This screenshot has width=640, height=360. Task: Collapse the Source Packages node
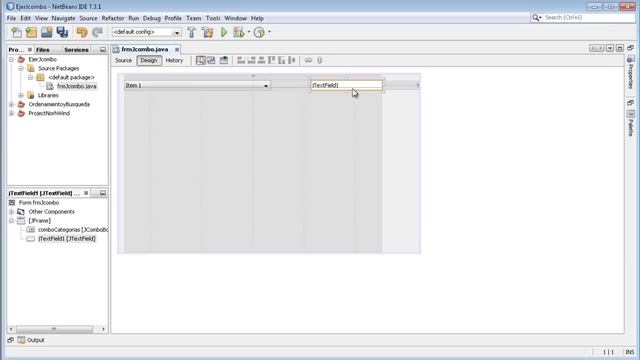coord(21,69)
